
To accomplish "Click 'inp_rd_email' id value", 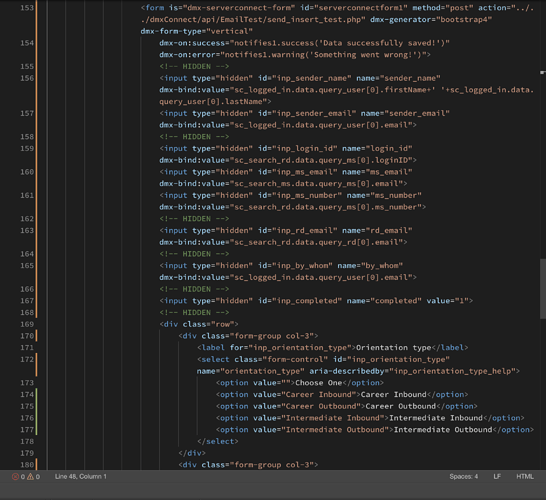I will (304, 231).
